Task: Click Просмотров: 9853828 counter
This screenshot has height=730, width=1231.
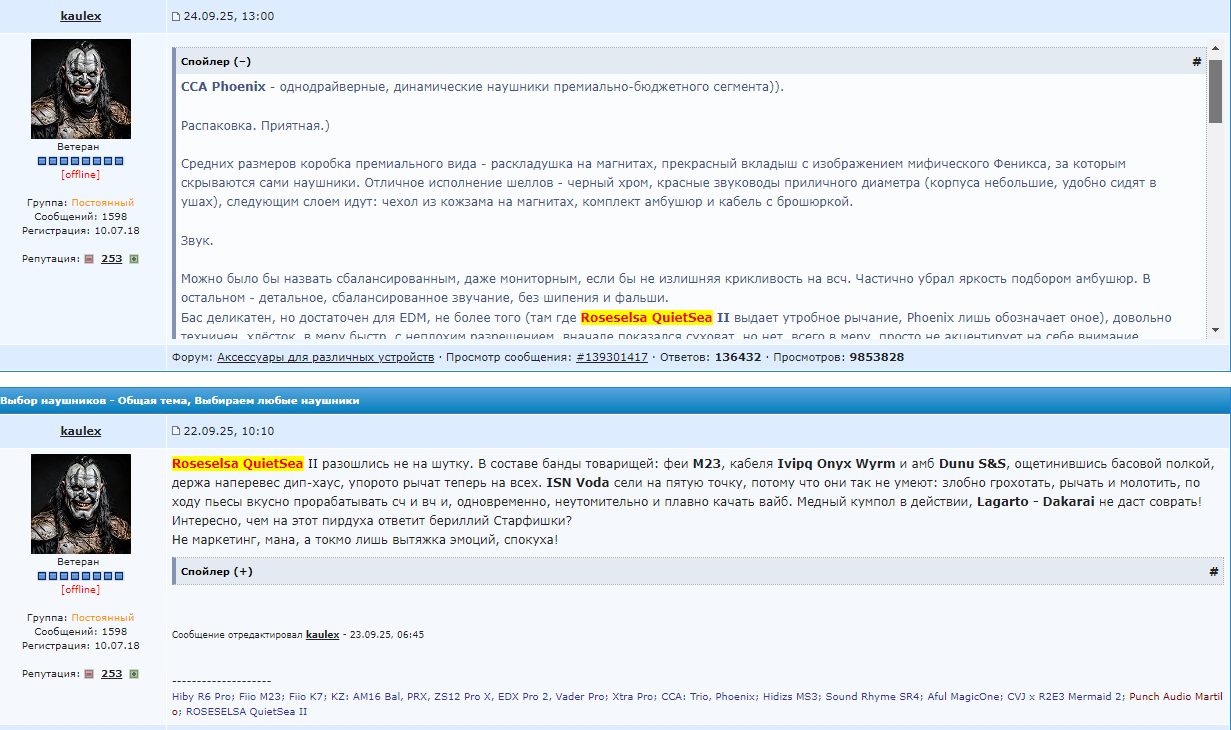Action: pos(837,357)
